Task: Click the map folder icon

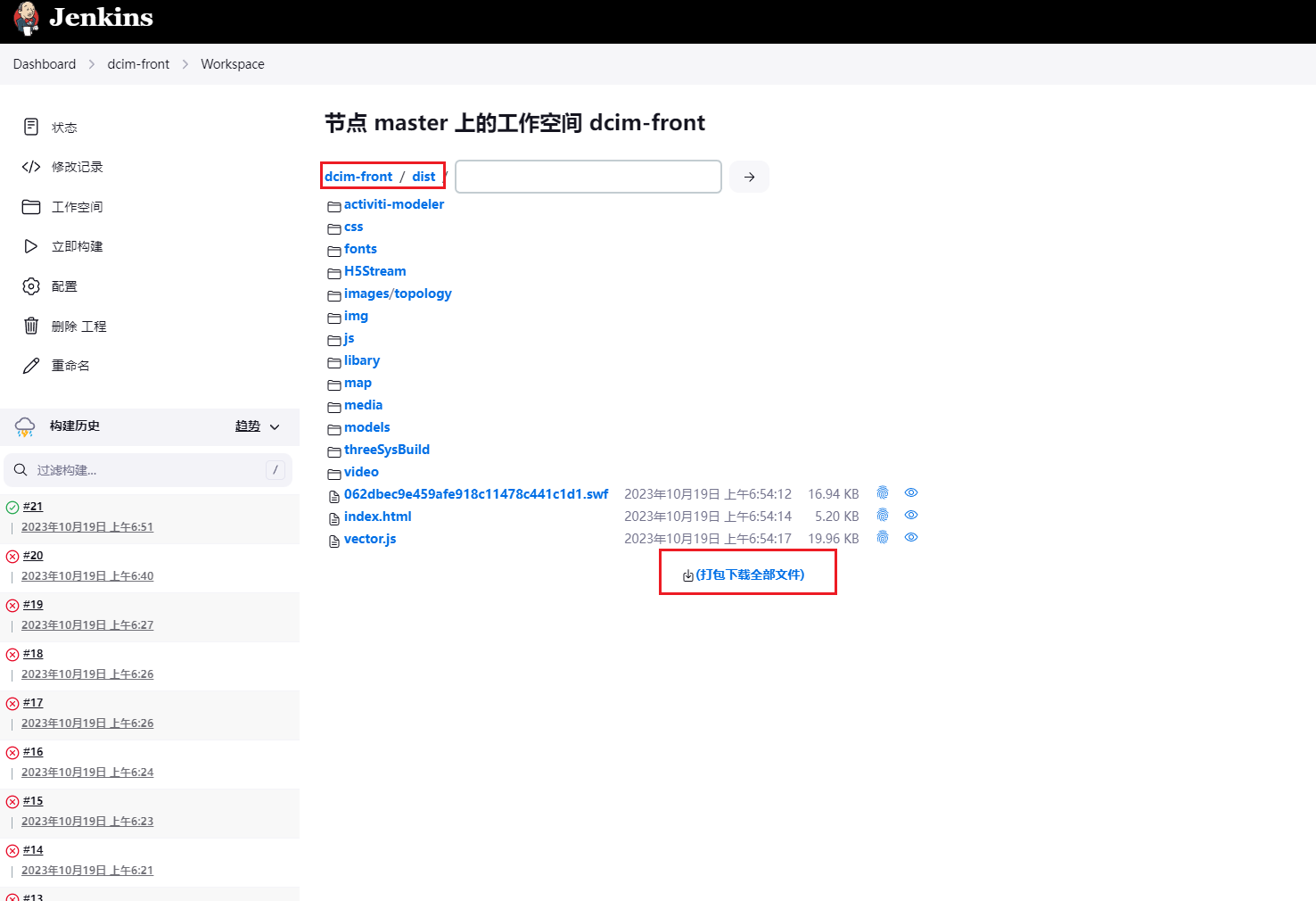Action: pos(334,384)
